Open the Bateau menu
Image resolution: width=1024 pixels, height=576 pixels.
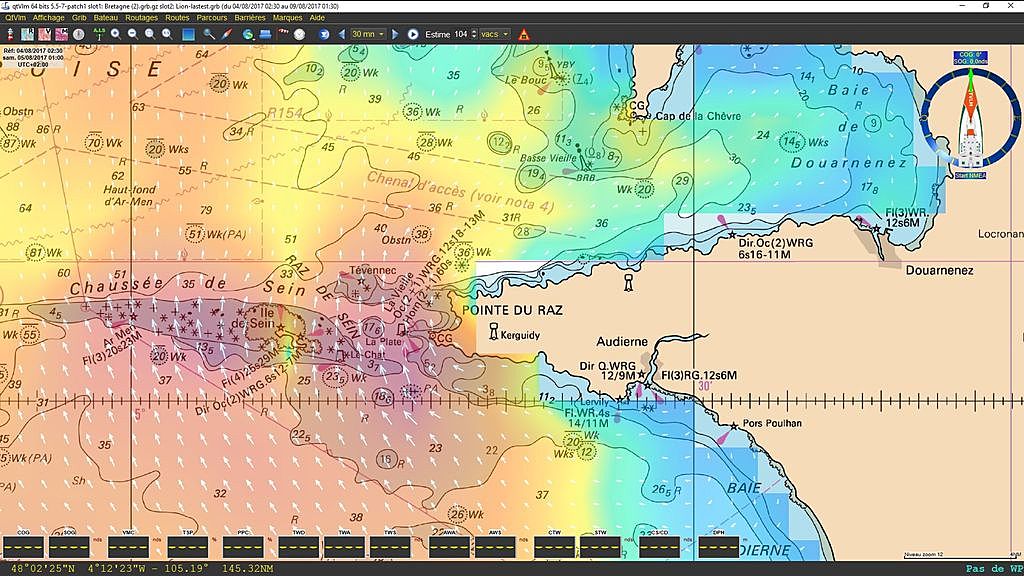pyautogui.click(x=106, y=18)
